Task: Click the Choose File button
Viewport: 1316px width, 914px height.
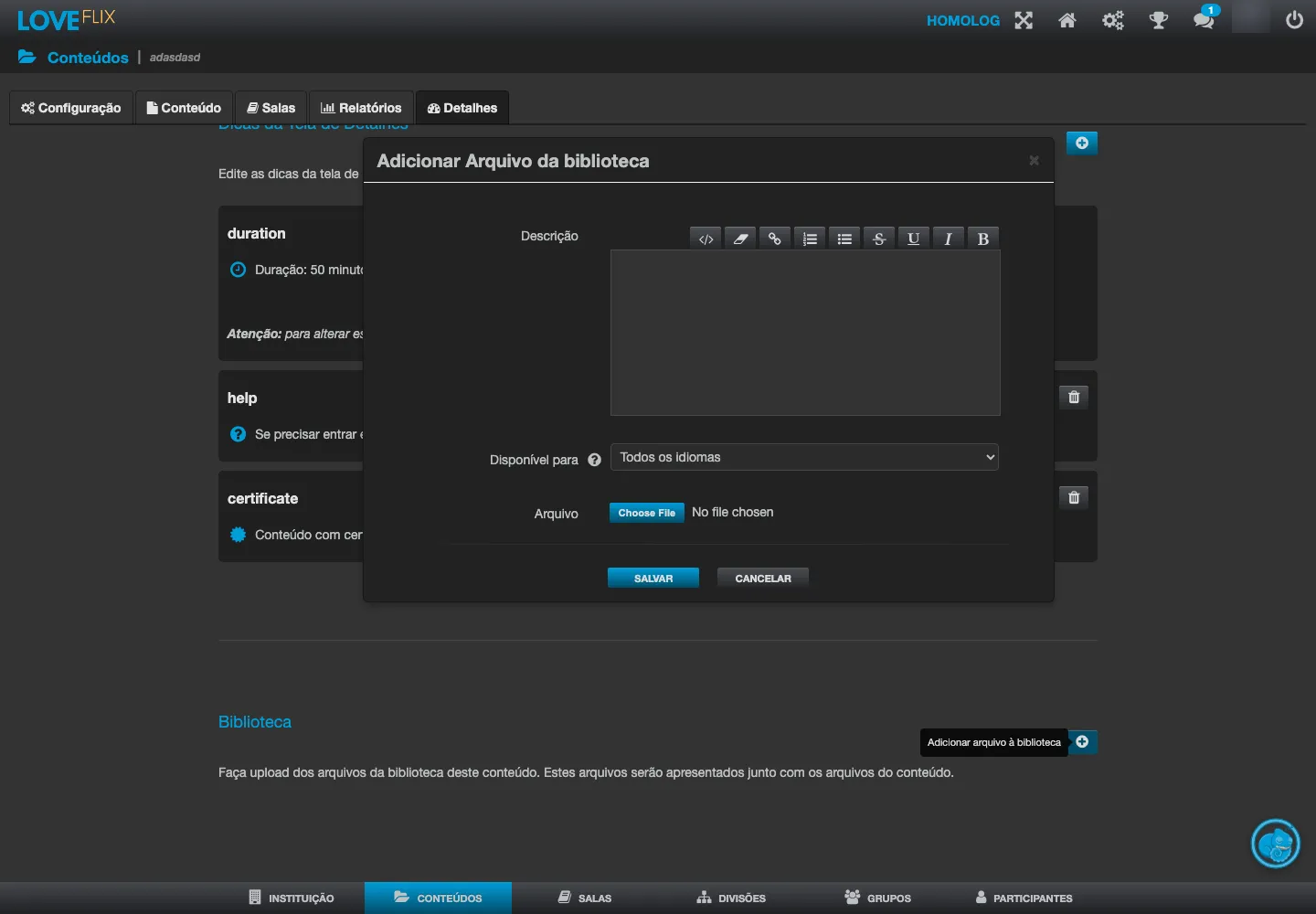Action: pos(647,513)
